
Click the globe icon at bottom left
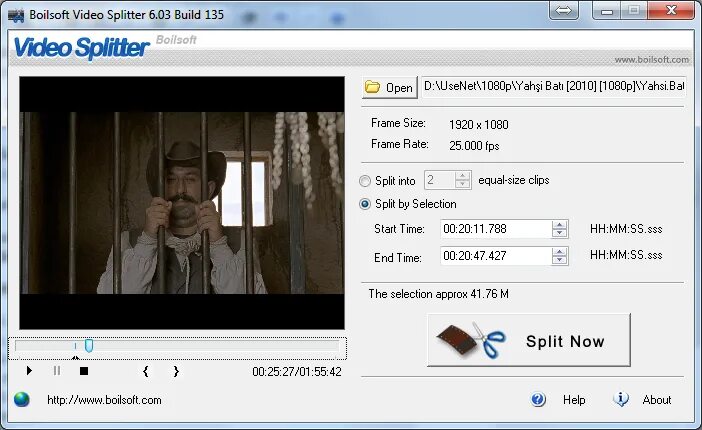click(21, 399)
